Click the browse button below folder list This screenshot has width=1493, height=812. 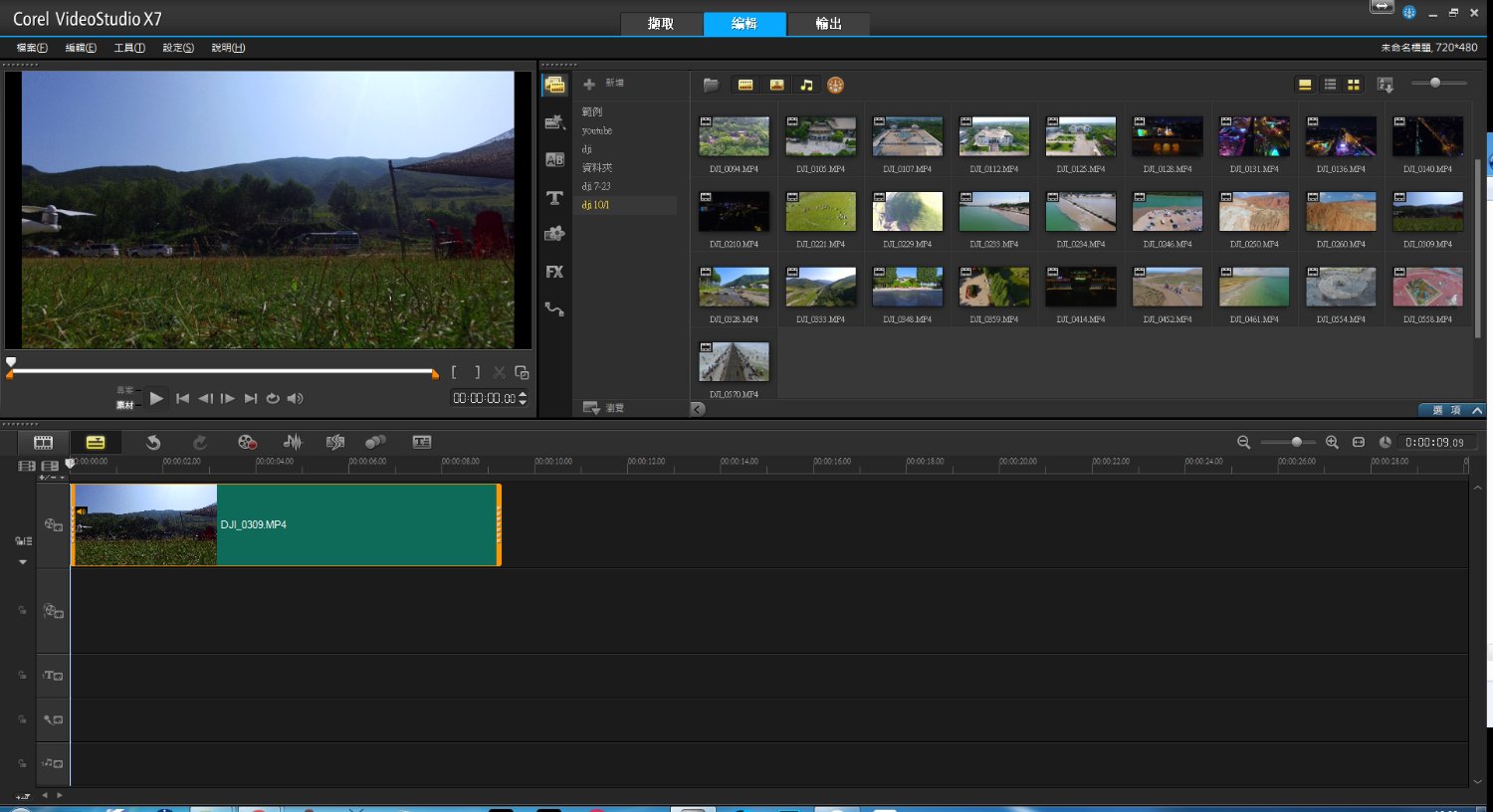point(603,408)
